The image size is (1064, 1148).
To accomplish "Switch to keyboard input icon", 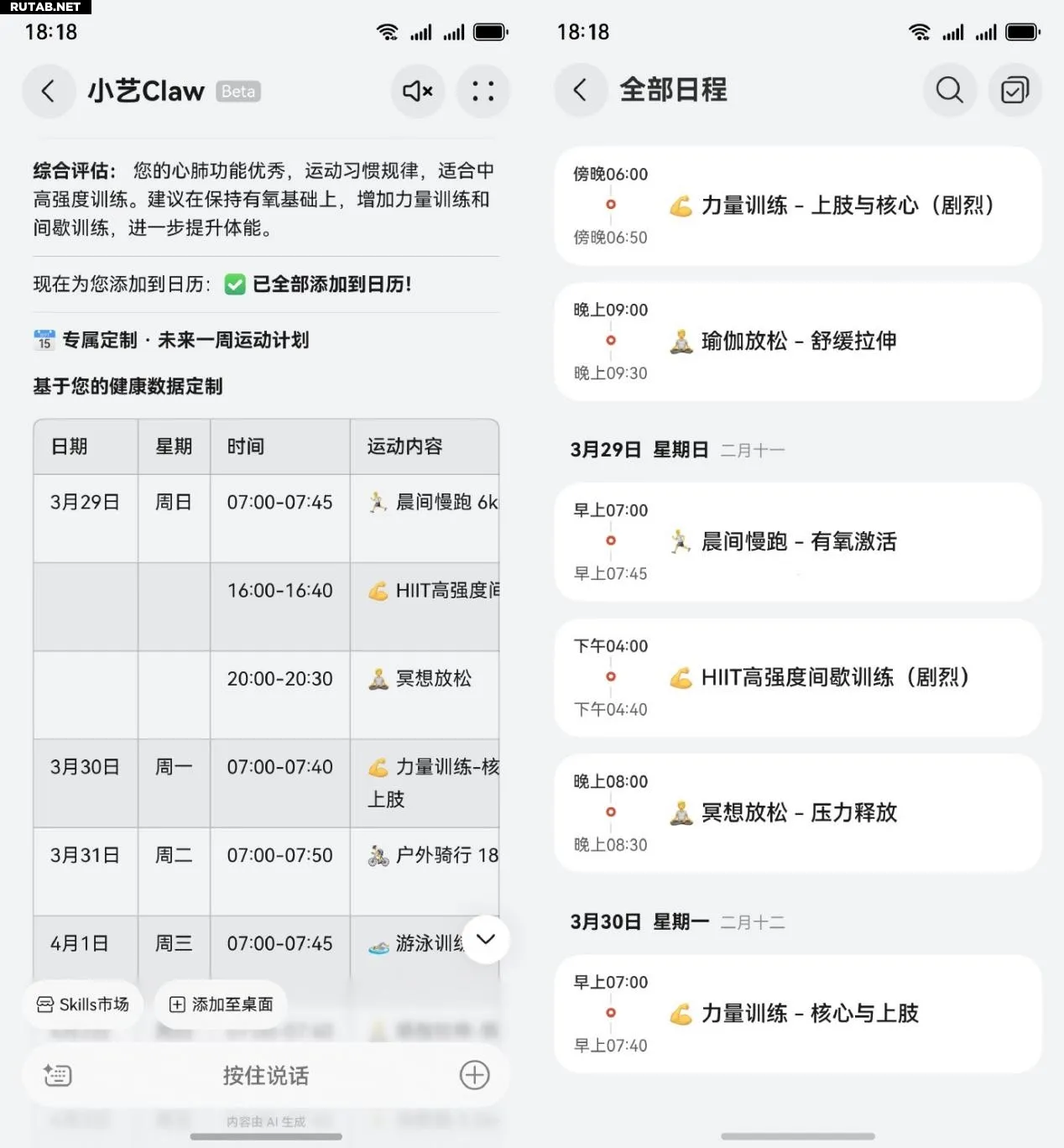I will (x=58, y=1075).
